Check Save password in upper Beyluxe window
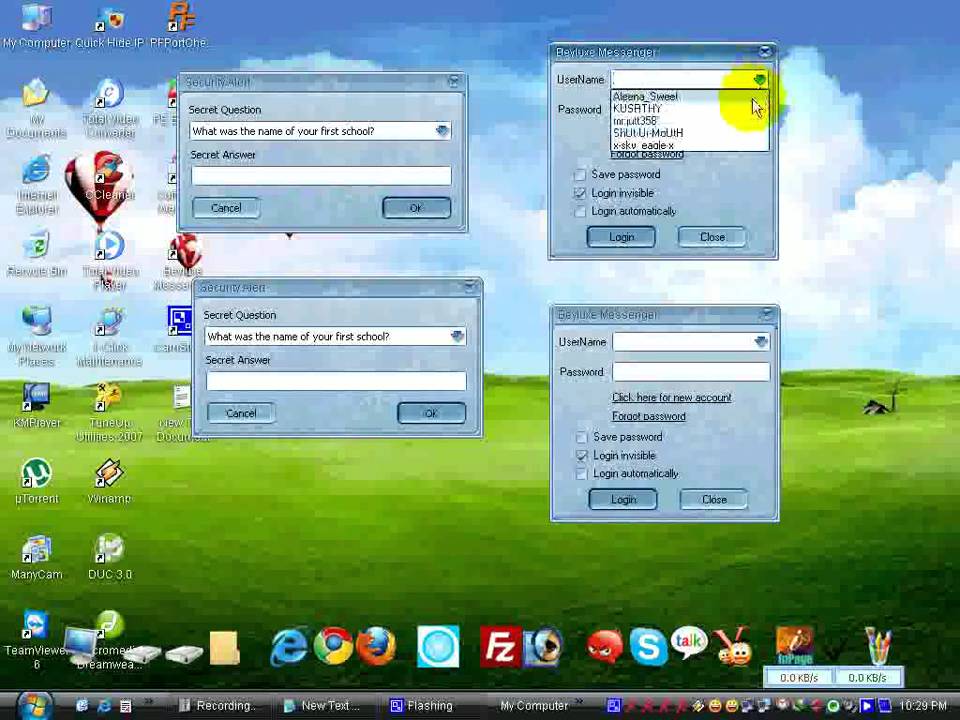The width and height of the screenshot is (960, 720). [580, 175]
